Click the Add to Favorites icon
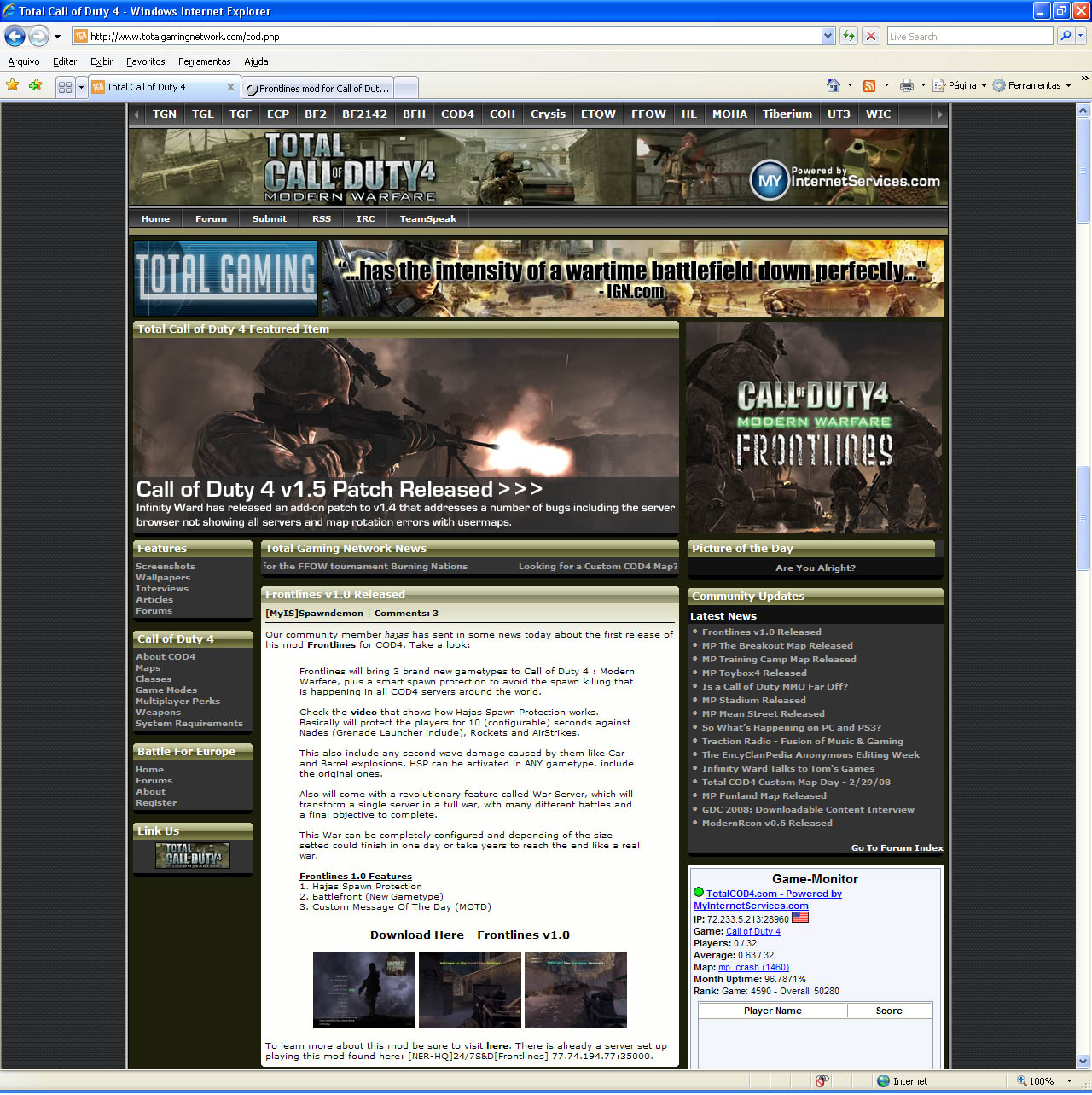This screenshot has width=1092, height=1095. click(x=35, y=85)
